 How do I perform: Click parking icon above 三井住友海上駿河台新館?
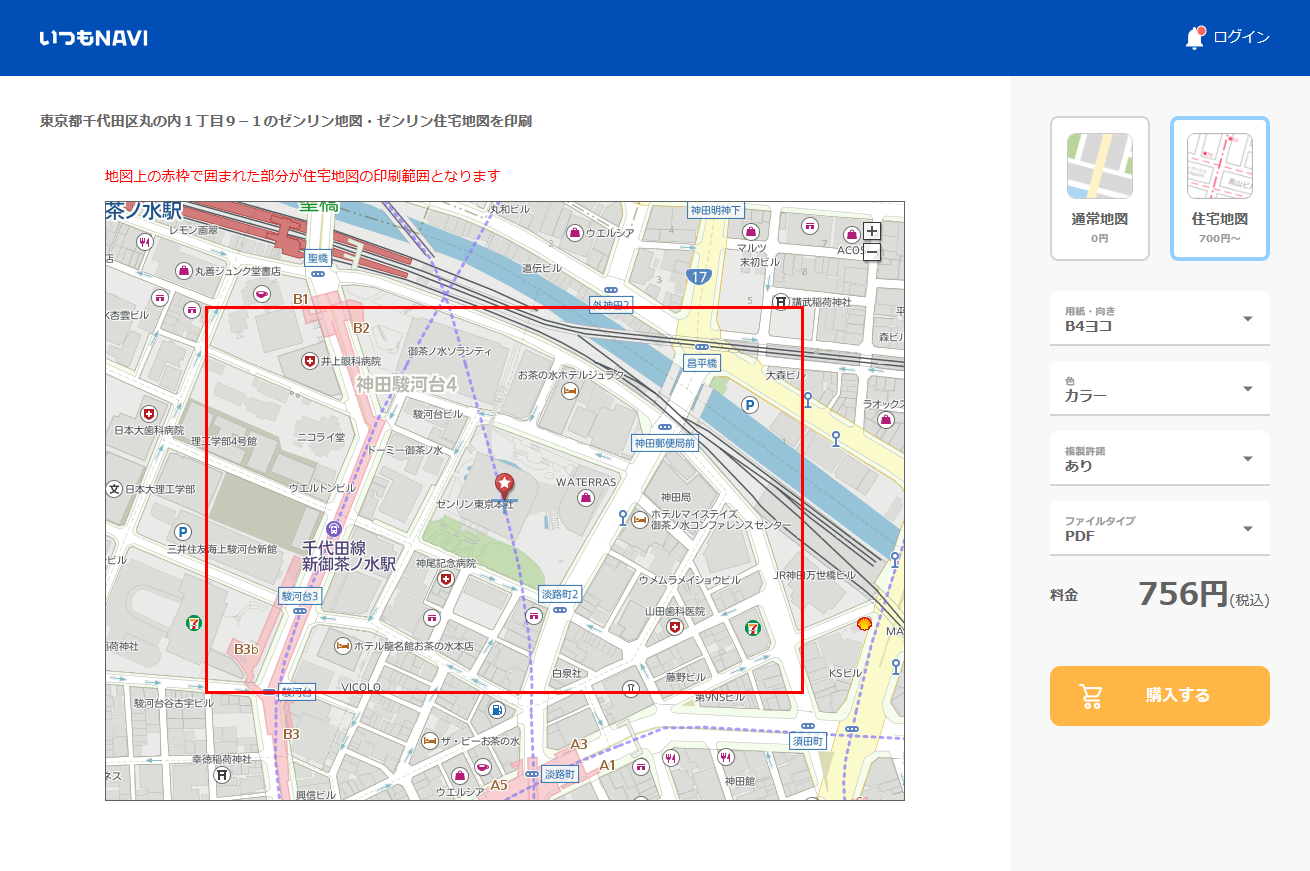183,532
